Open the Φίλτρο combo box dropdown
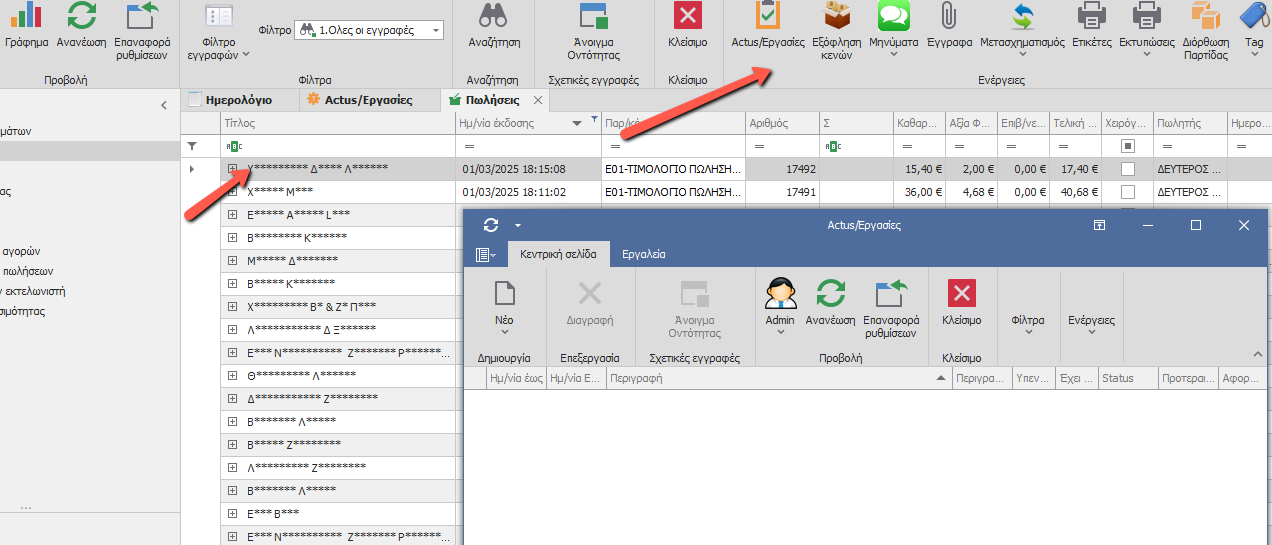This screenshot has height=545, width=1272. tap(435, 31)
